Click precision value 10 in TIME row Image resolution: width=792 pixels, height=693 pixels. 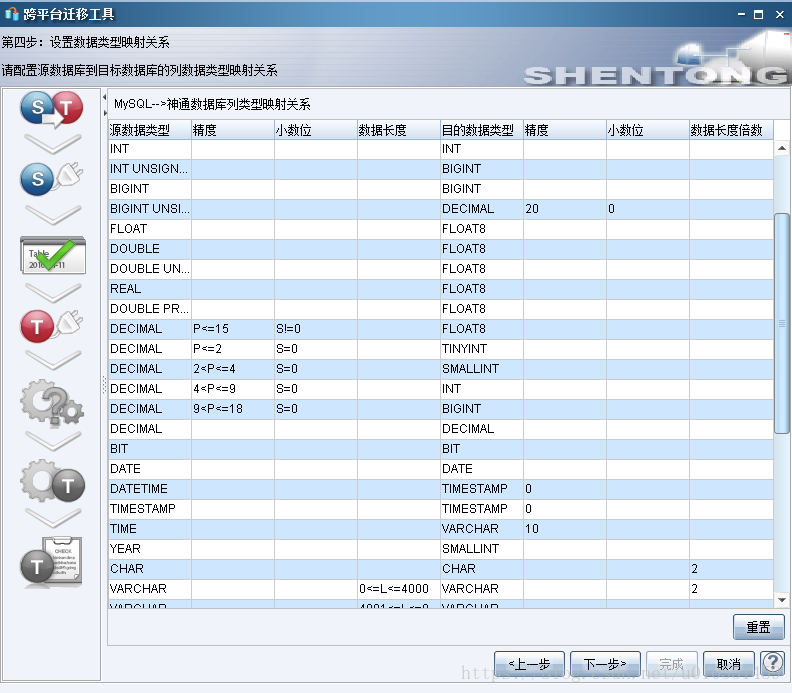coord(565,529)
